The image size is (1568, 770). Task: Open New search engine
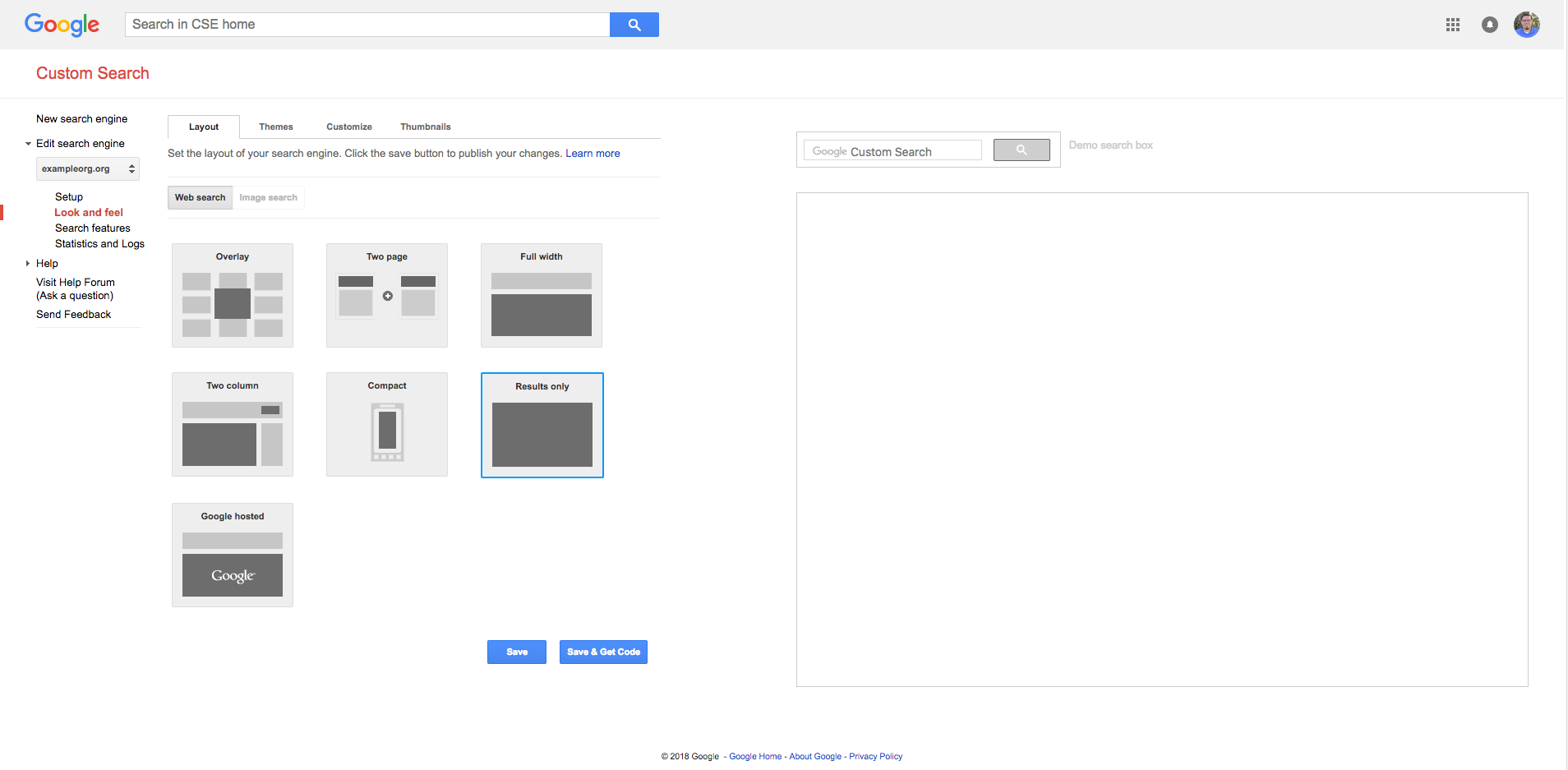tap(81, 119)
